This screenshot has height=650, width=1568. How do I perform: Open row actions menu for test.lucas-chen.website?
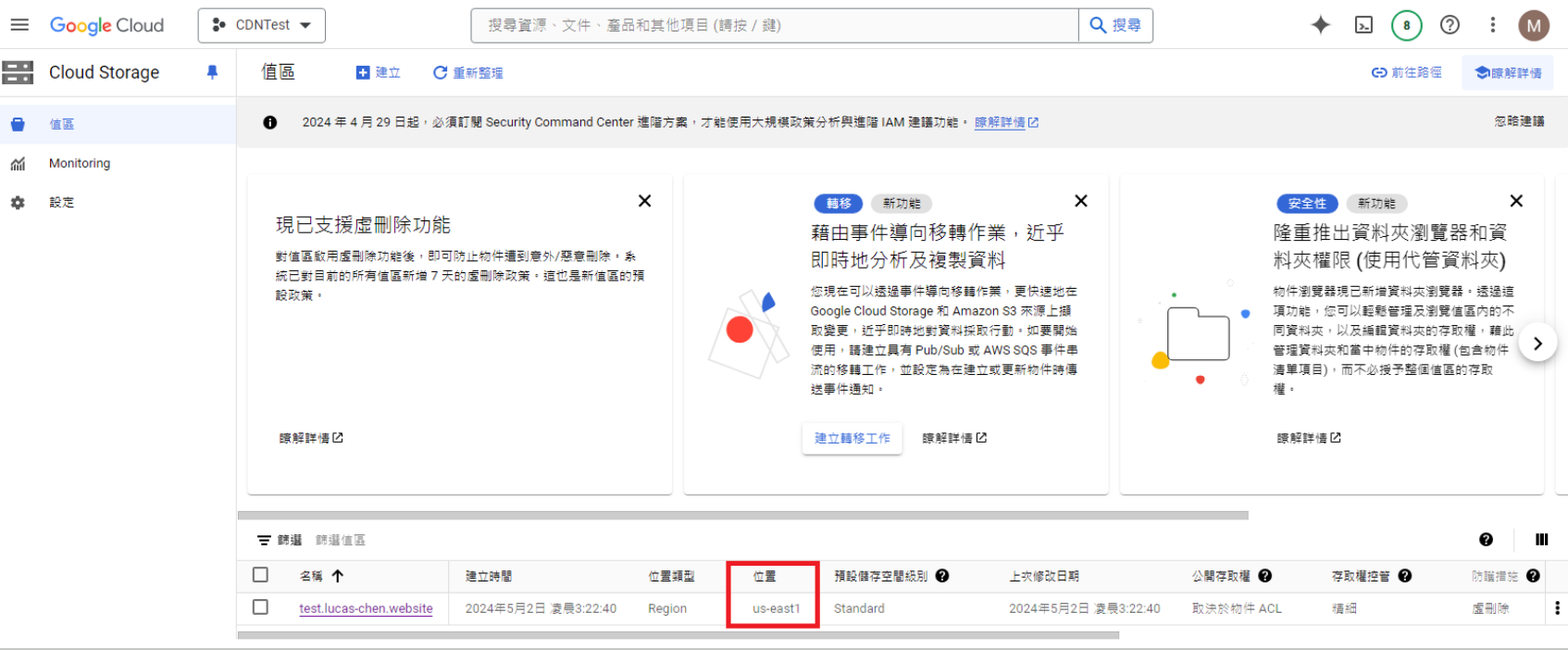[x=1557, y=608]
